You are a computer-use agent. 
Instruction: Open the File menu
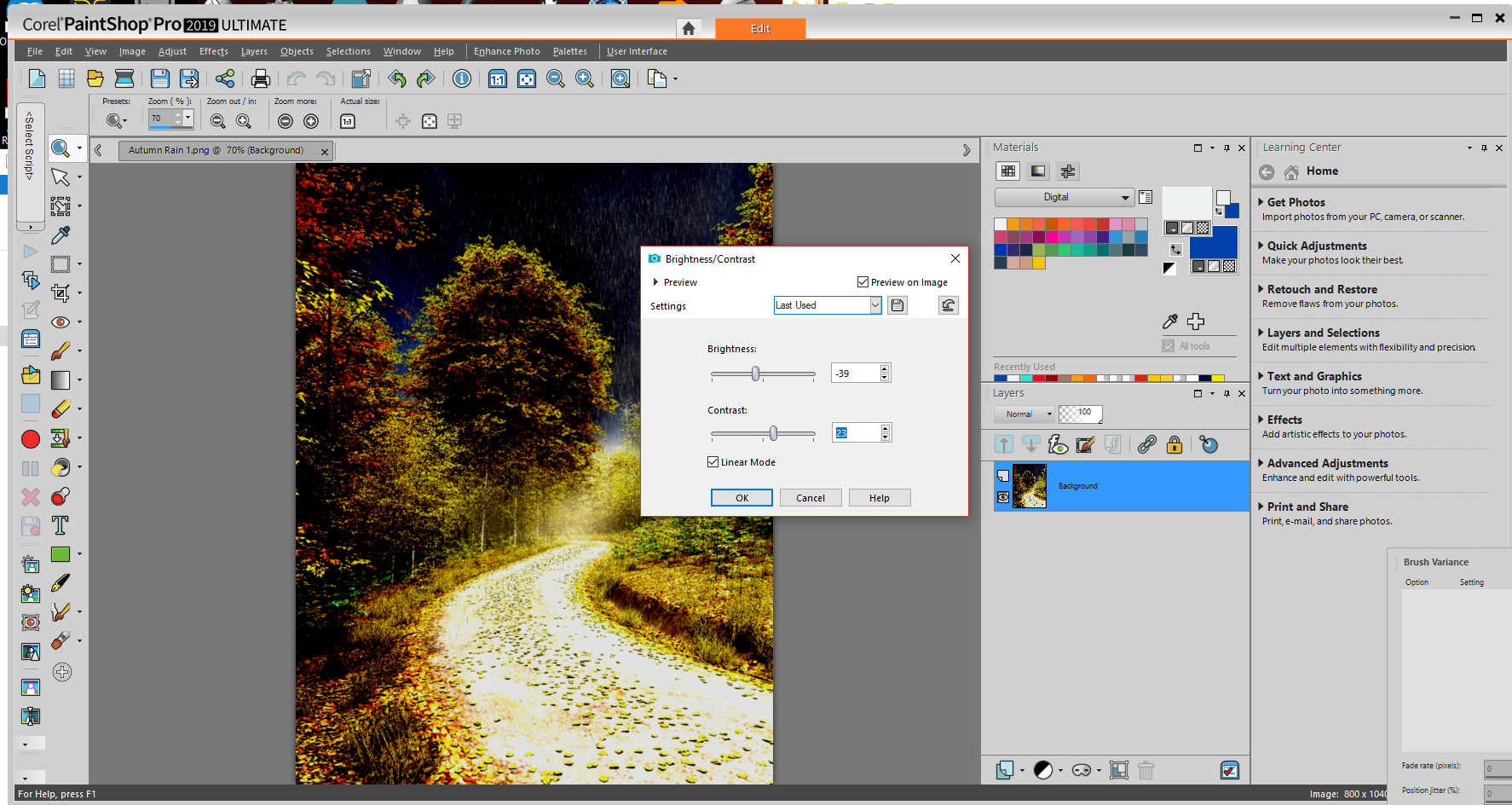click(35, 51)
